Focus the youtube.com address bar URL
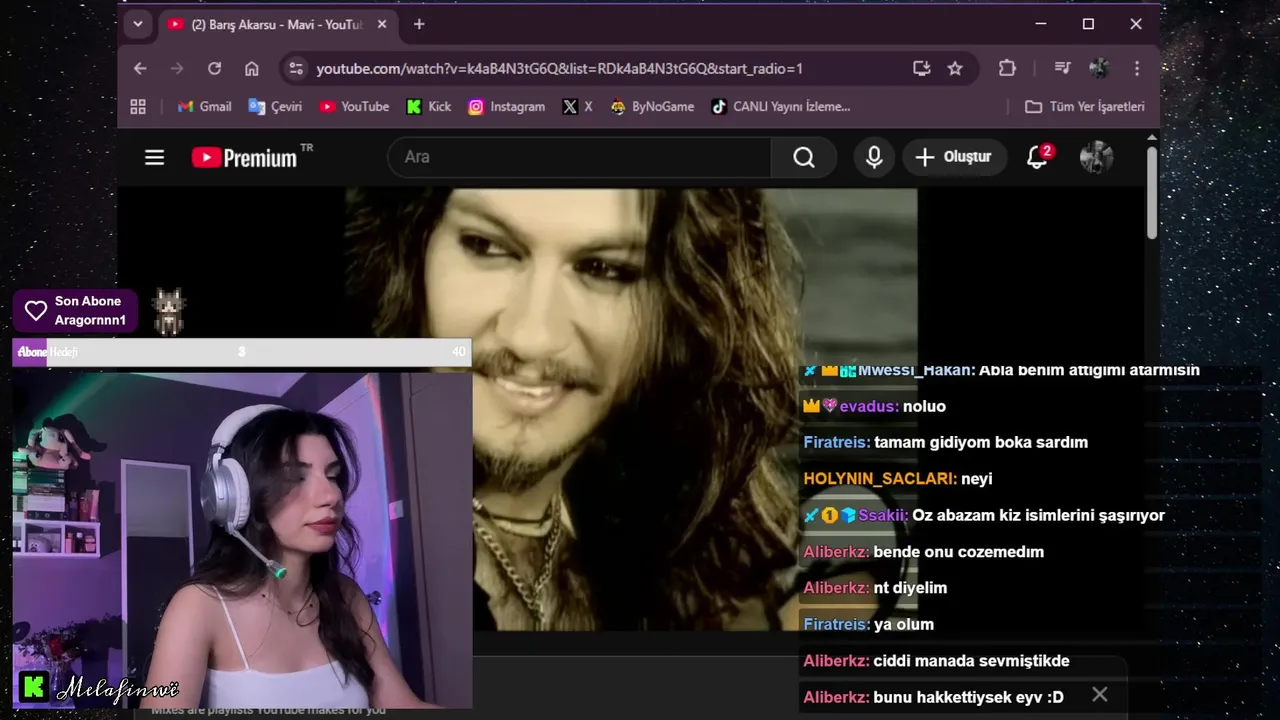 (x=559, y=68)
